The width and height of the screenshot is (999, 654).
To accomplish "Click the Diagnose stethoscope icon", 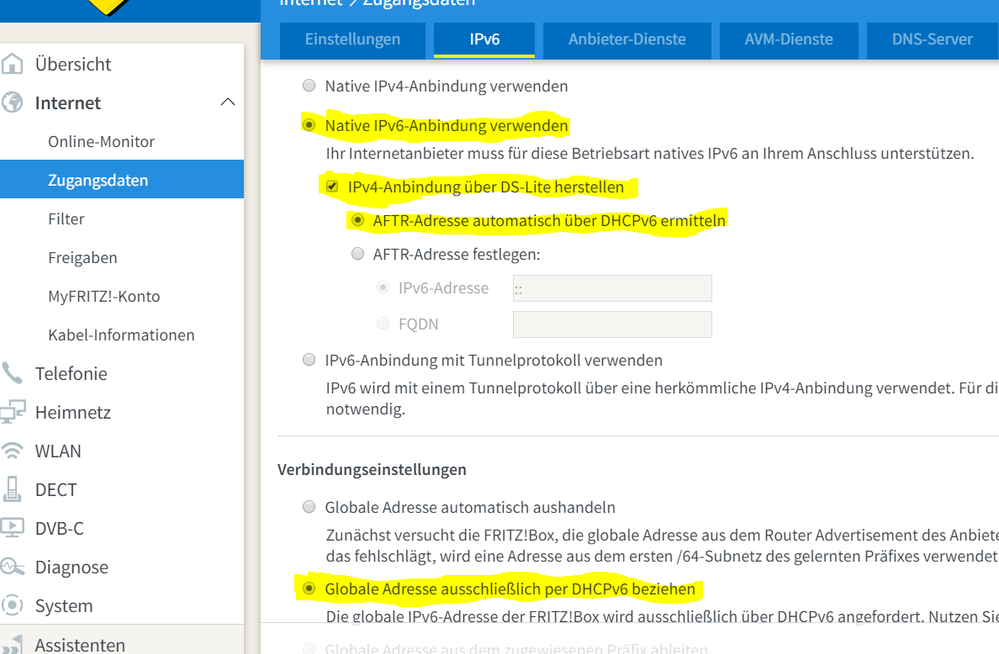I will pyautogui.click(x=11, y=567).
